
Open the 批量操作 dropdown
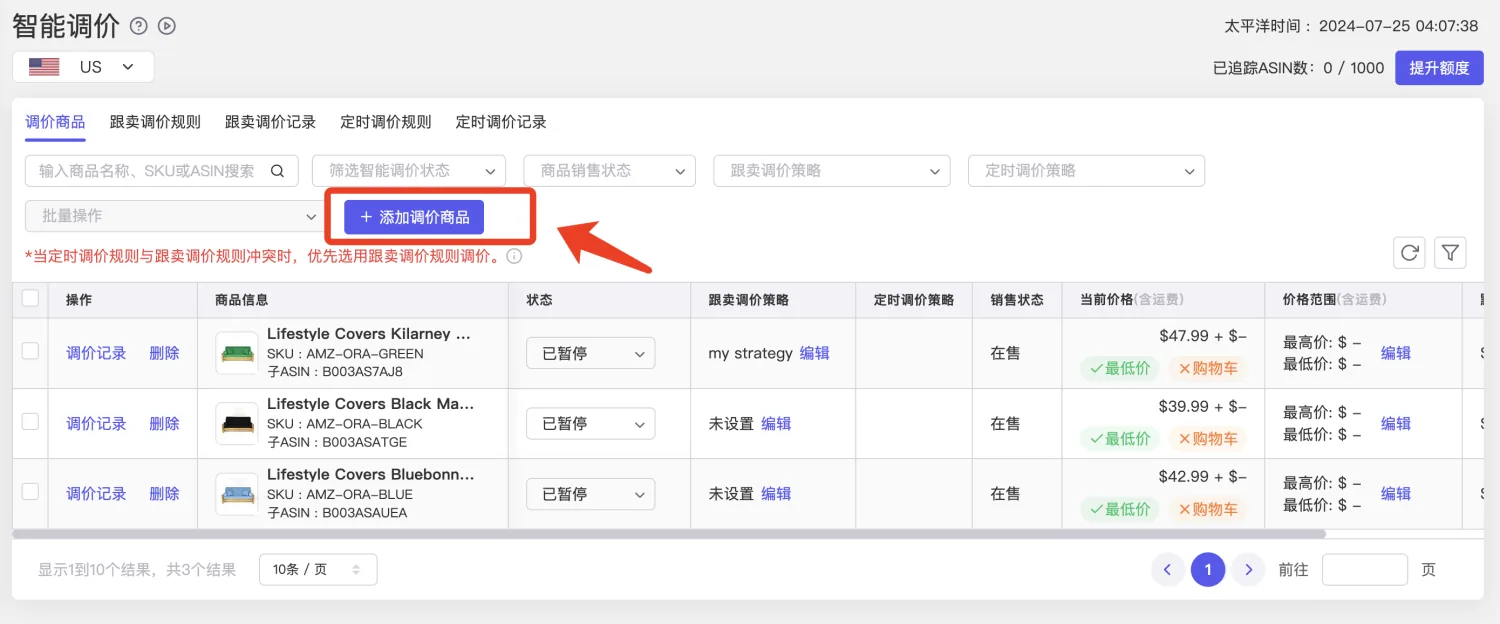pyautogui.click(x=173, y=216)
